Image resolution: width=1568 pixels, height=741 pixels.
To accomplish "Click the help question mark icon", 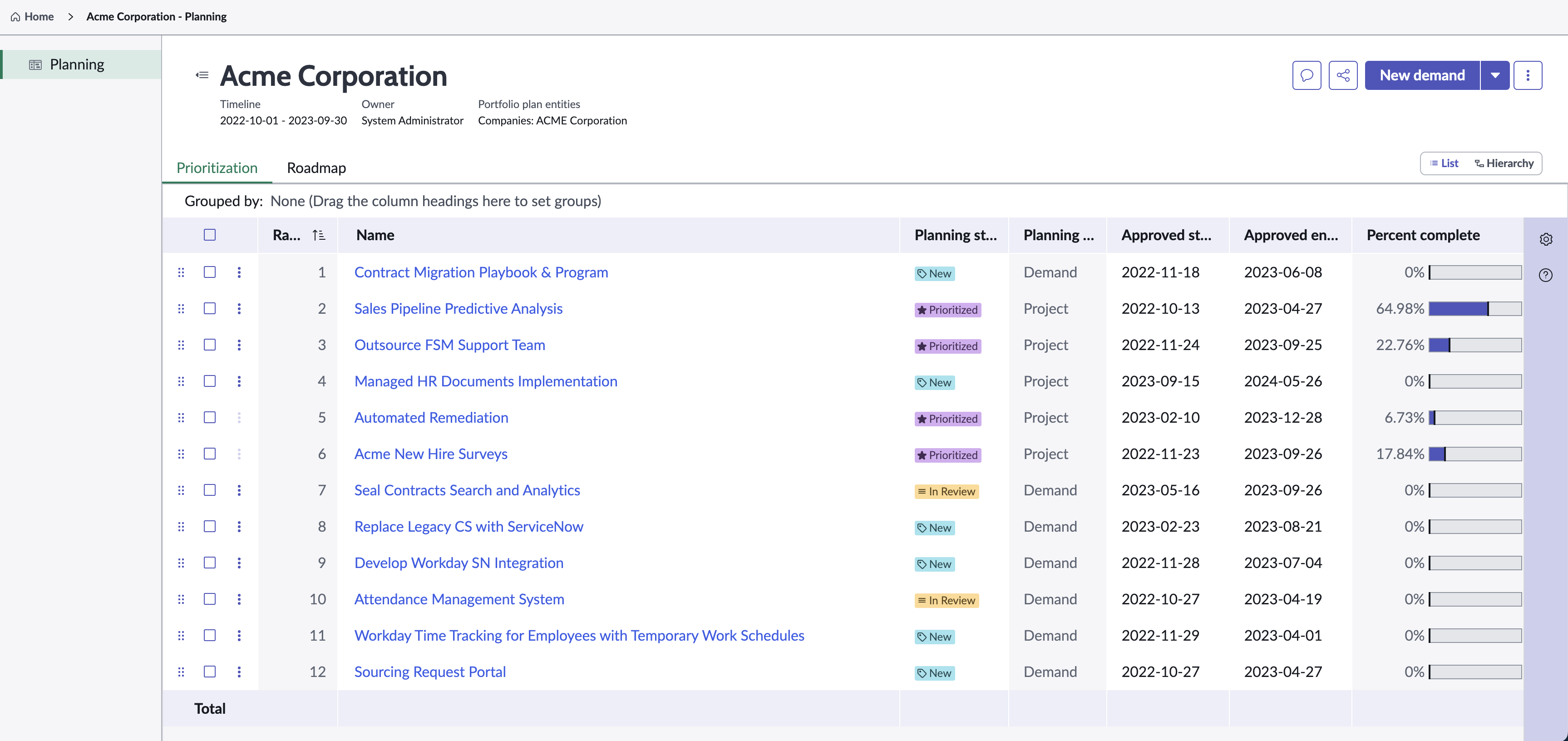I will click(1545, 275).
